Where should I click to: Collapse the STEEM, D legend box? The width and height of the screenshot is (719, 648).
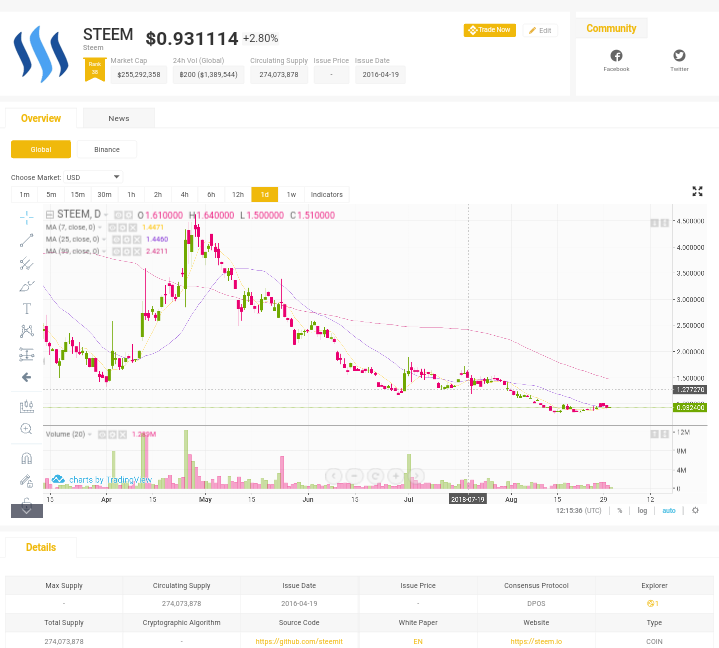pyautogui.click(x=50, y=215)
